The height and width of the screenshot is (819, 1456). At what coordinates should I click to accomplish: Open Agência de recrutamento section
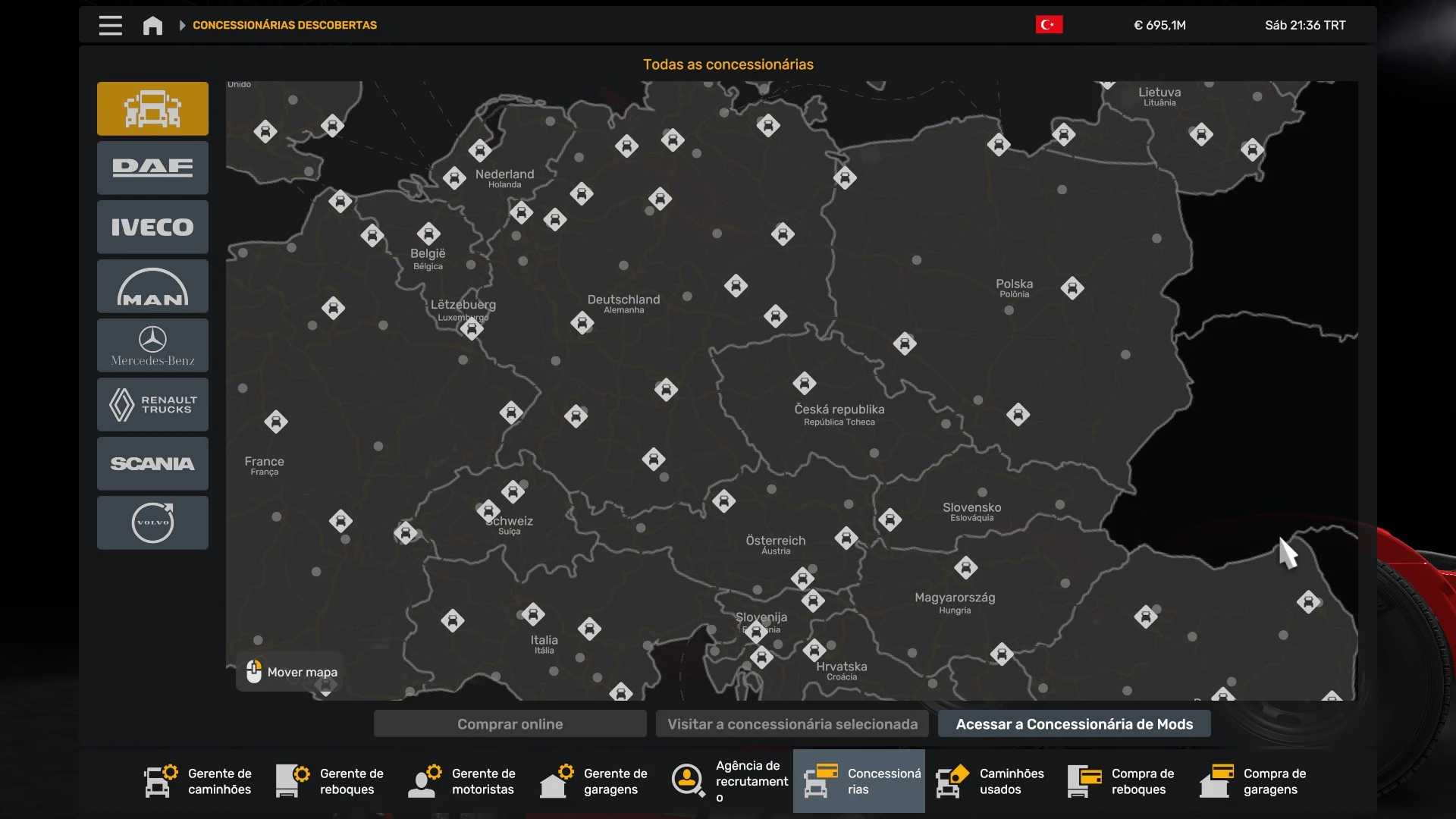[728, 781]
